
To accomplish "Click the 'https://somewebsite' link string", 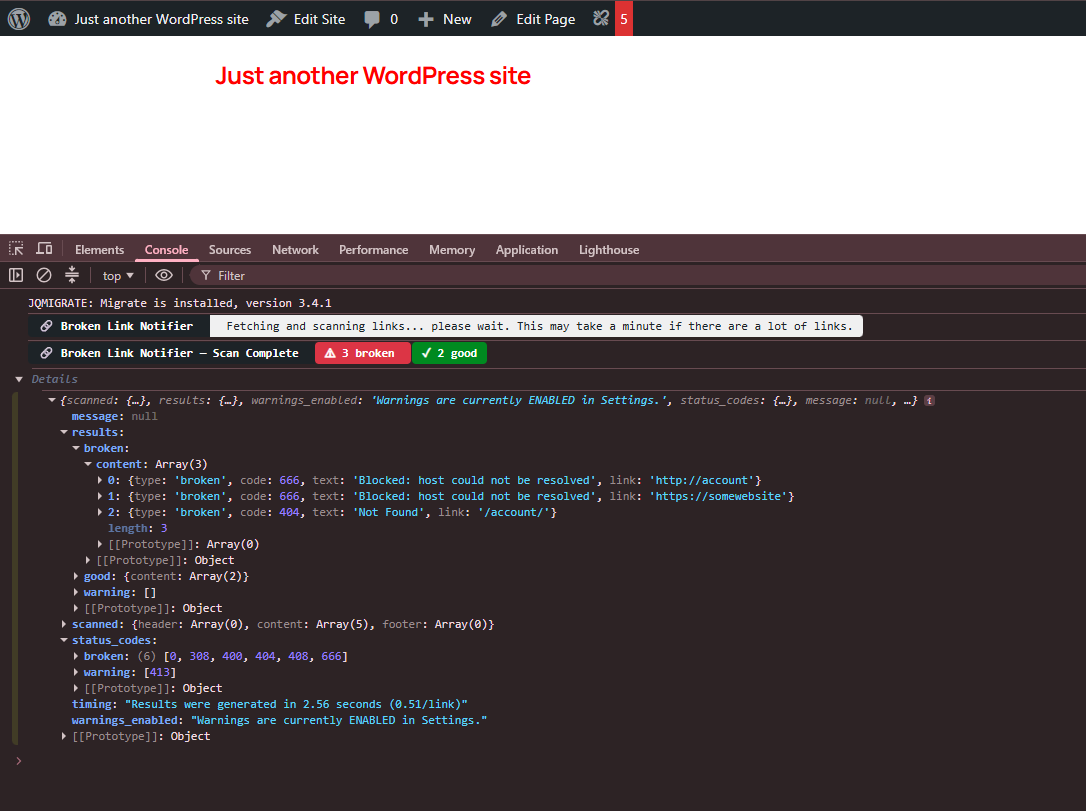I will tap(718, 496).
